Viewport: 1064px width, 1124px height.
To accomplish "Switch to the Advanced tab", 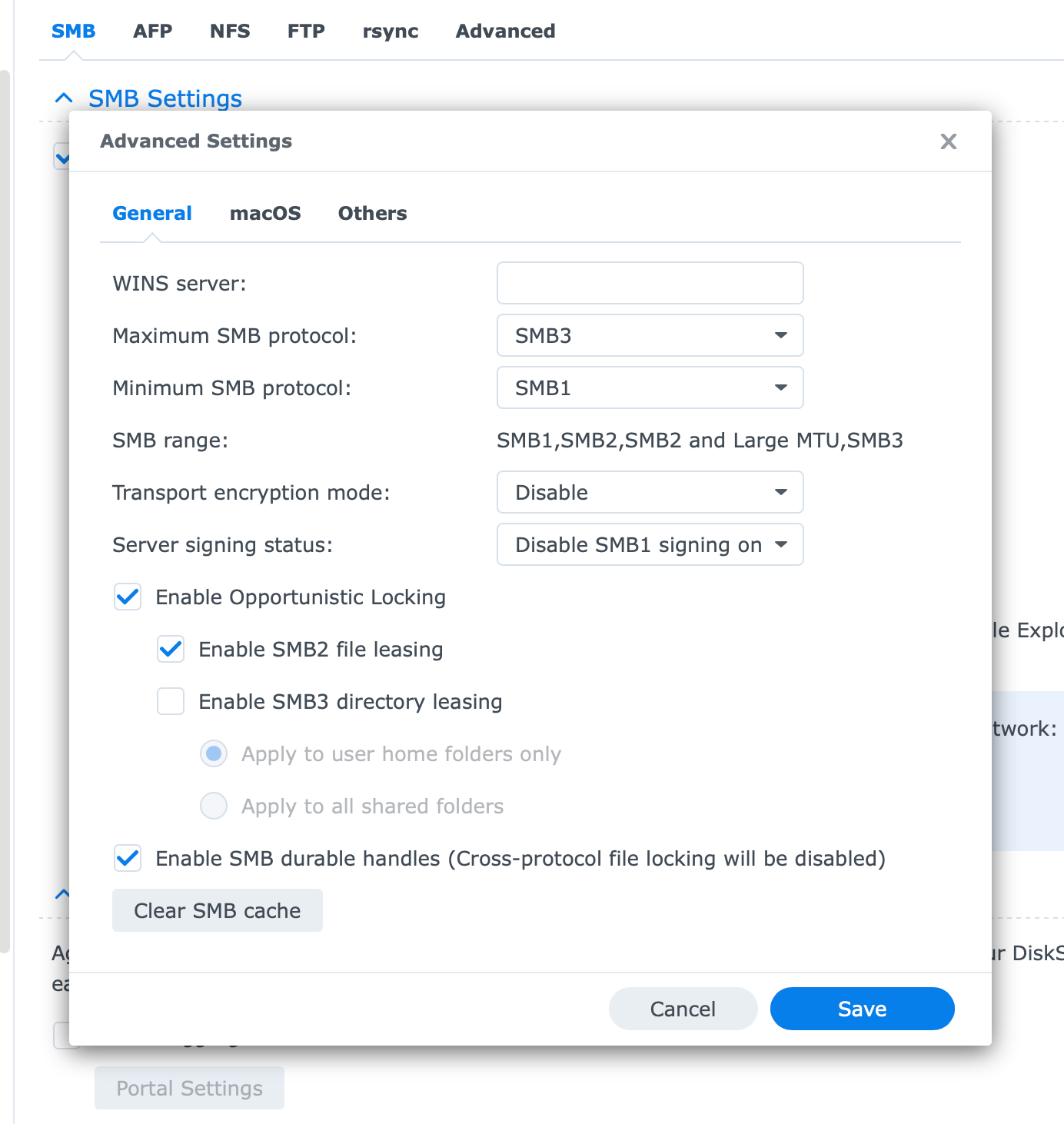I will [504, 32].
